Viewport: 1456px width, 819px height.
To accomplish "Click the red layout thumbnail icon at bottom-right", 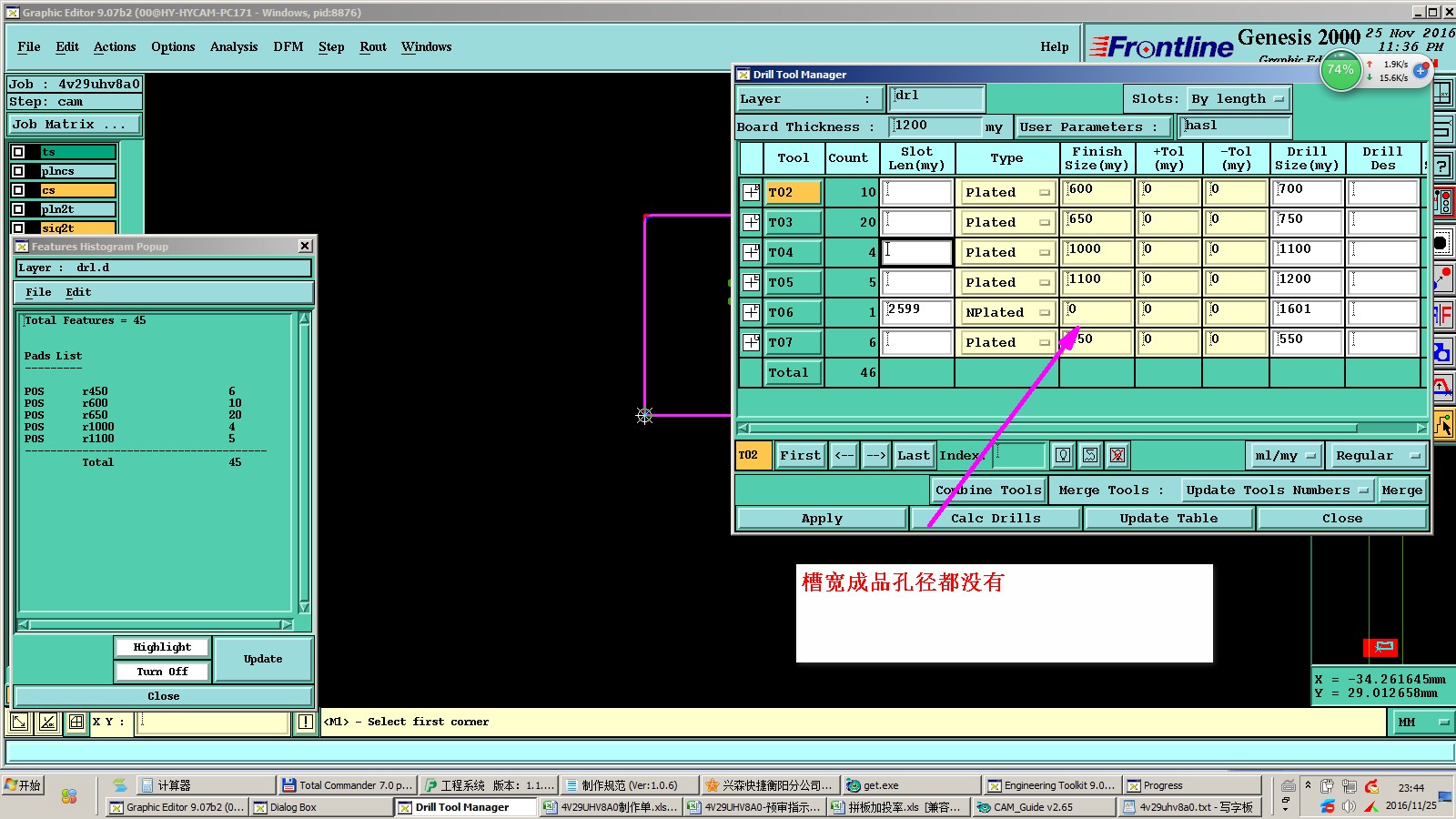I will 1380,647.
